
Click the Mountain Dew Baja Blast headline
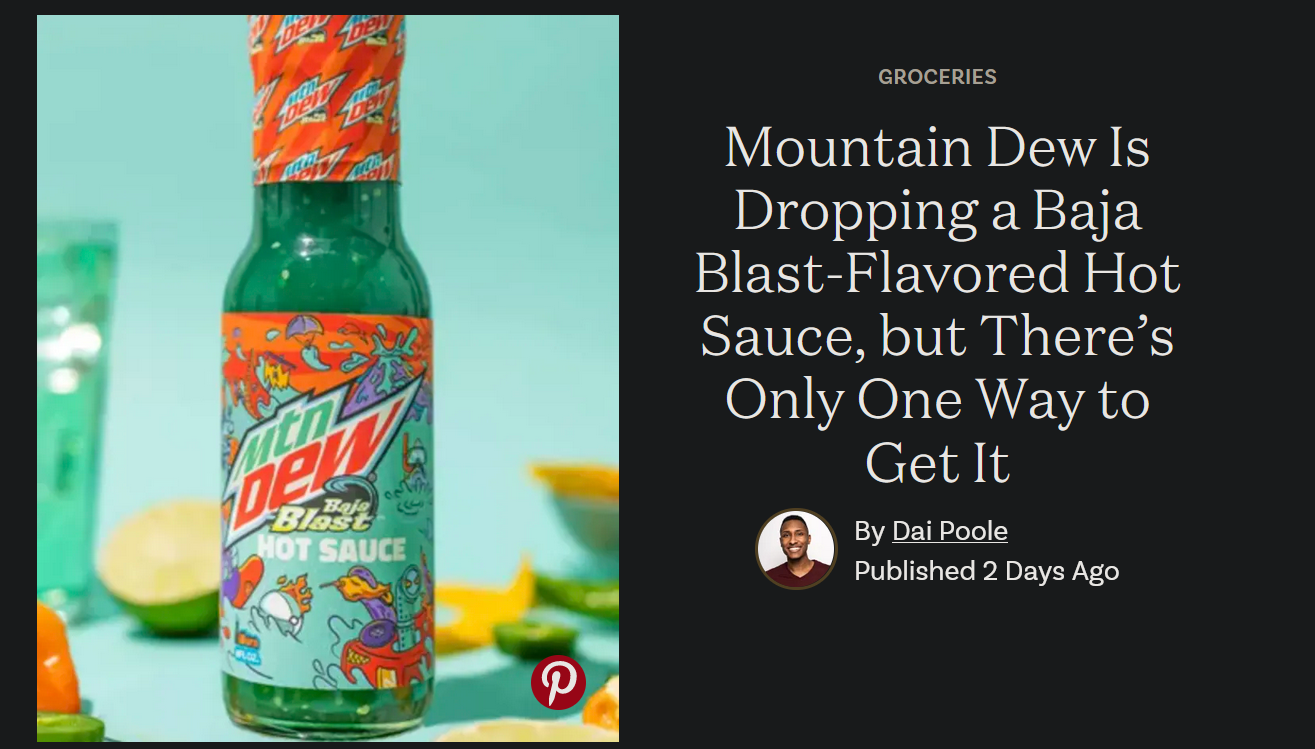click(x=937, y=305)
